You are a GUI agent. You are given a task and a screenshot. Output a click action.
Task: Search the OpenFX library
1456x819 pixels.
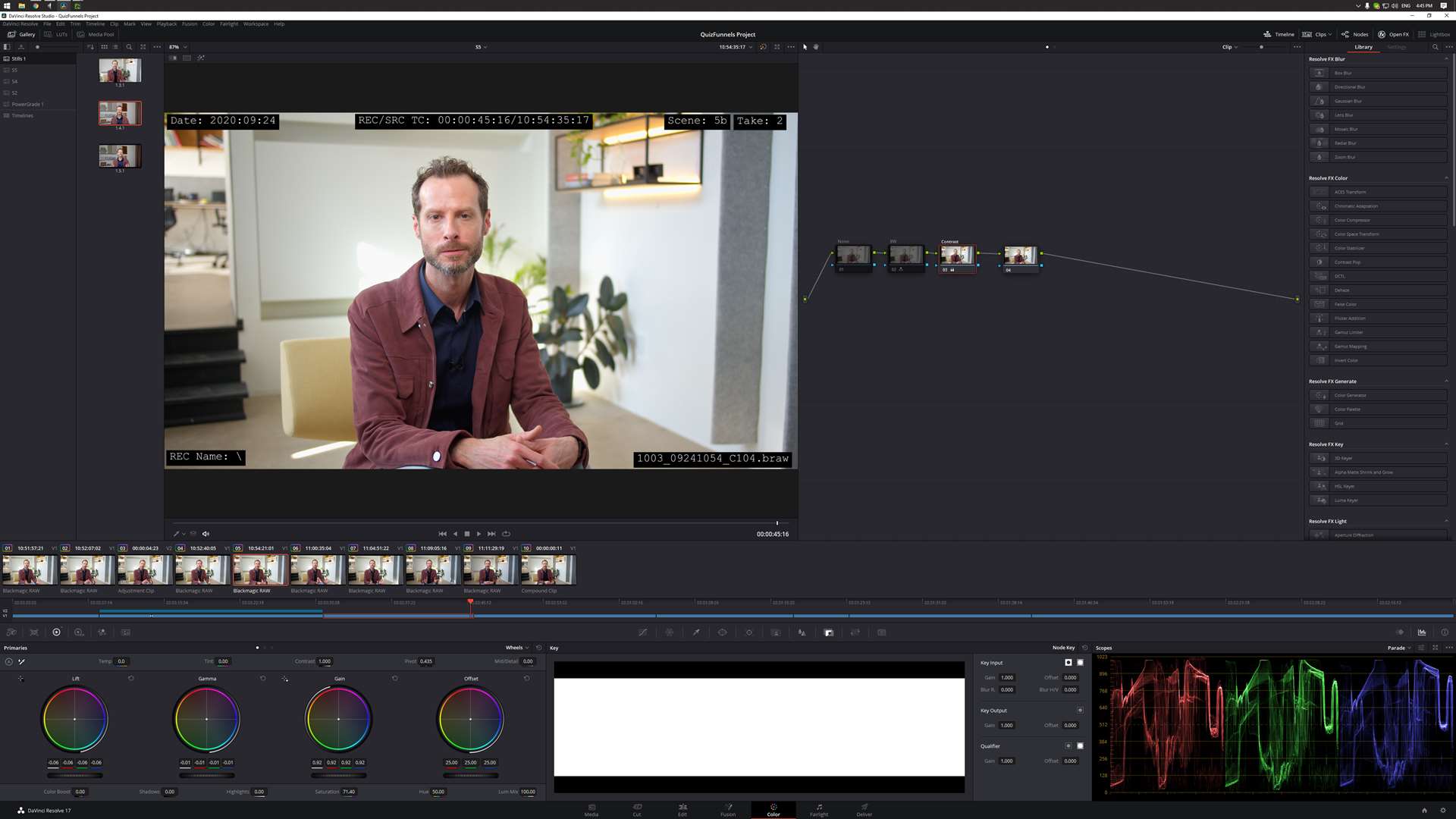(1436, 47)
